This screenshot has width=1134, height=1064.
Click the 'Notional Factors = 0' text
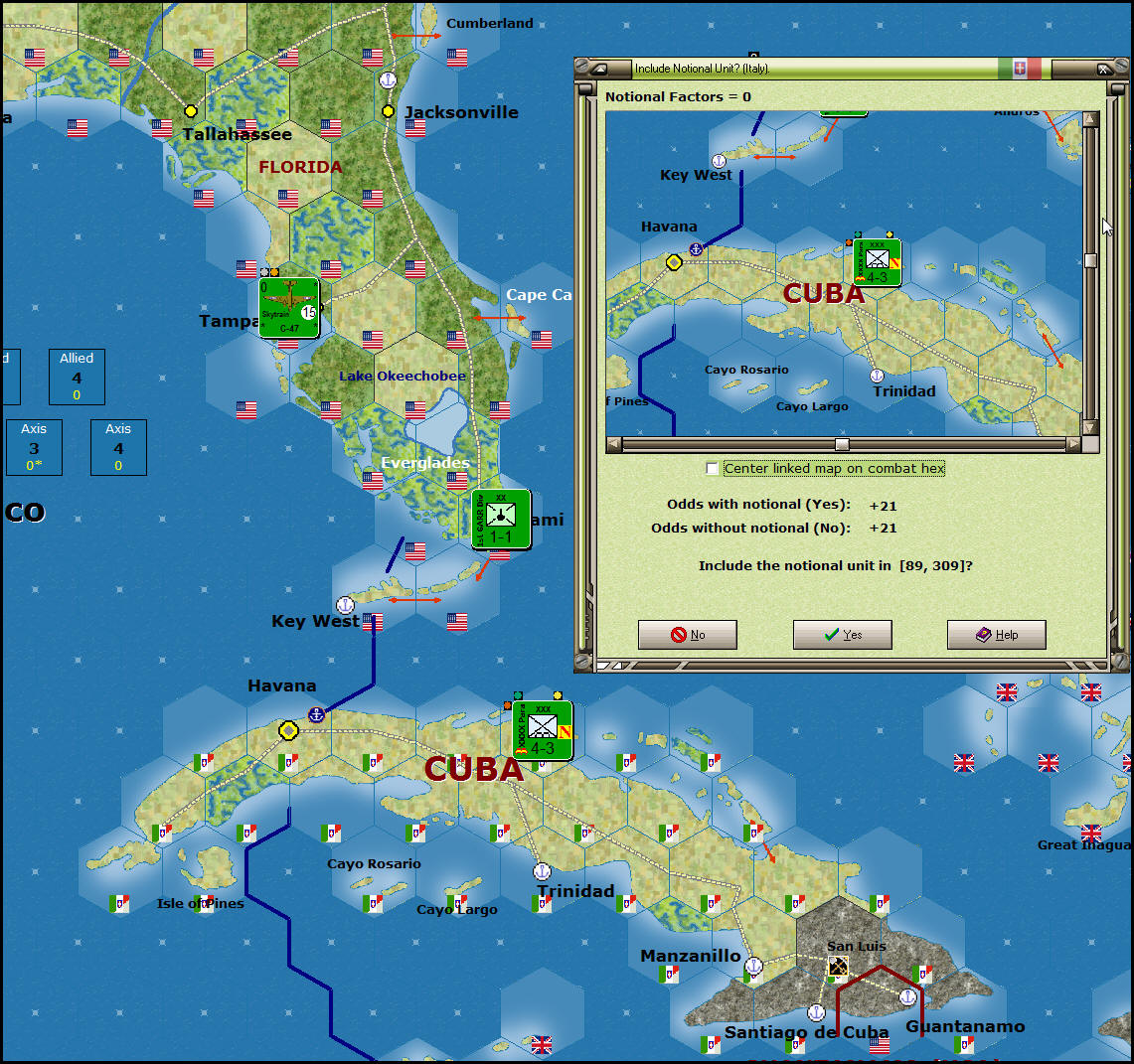[x=678, y=96]
